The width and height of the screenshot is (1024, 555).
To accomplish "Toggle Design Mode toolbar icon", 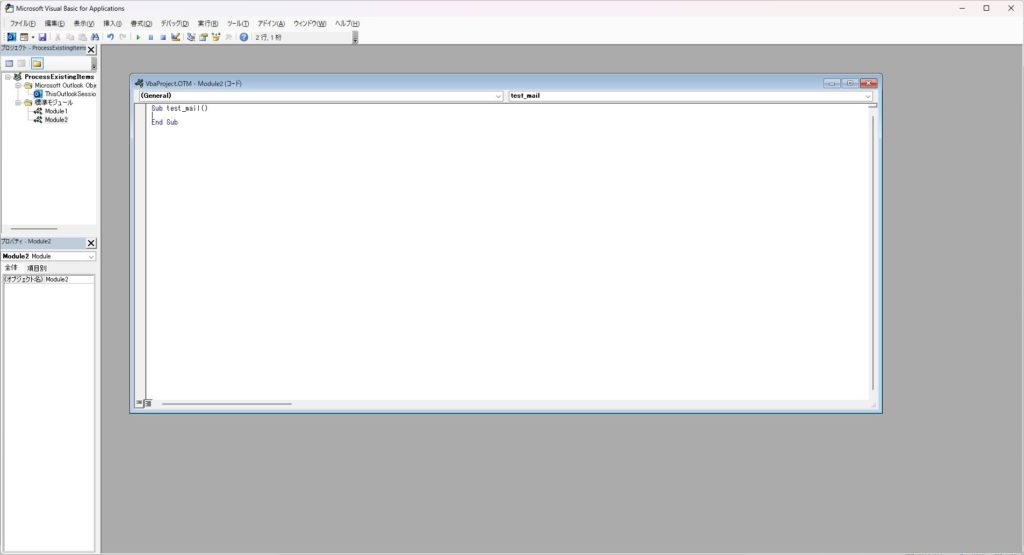I will 176,37.
